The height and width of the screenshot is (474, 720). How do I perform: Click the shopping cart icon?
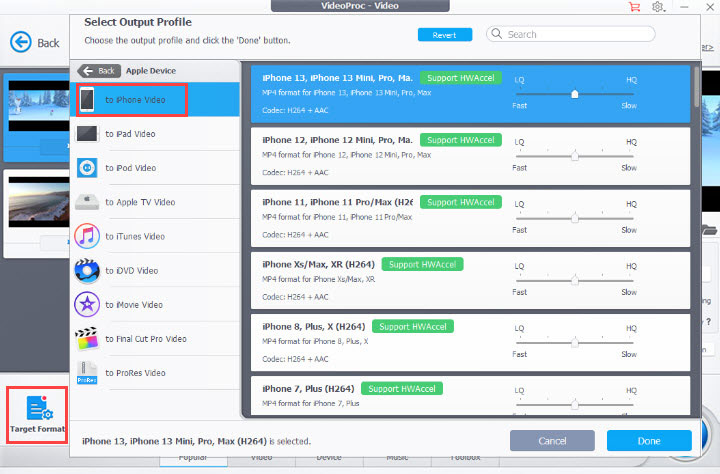pos(635,7)
